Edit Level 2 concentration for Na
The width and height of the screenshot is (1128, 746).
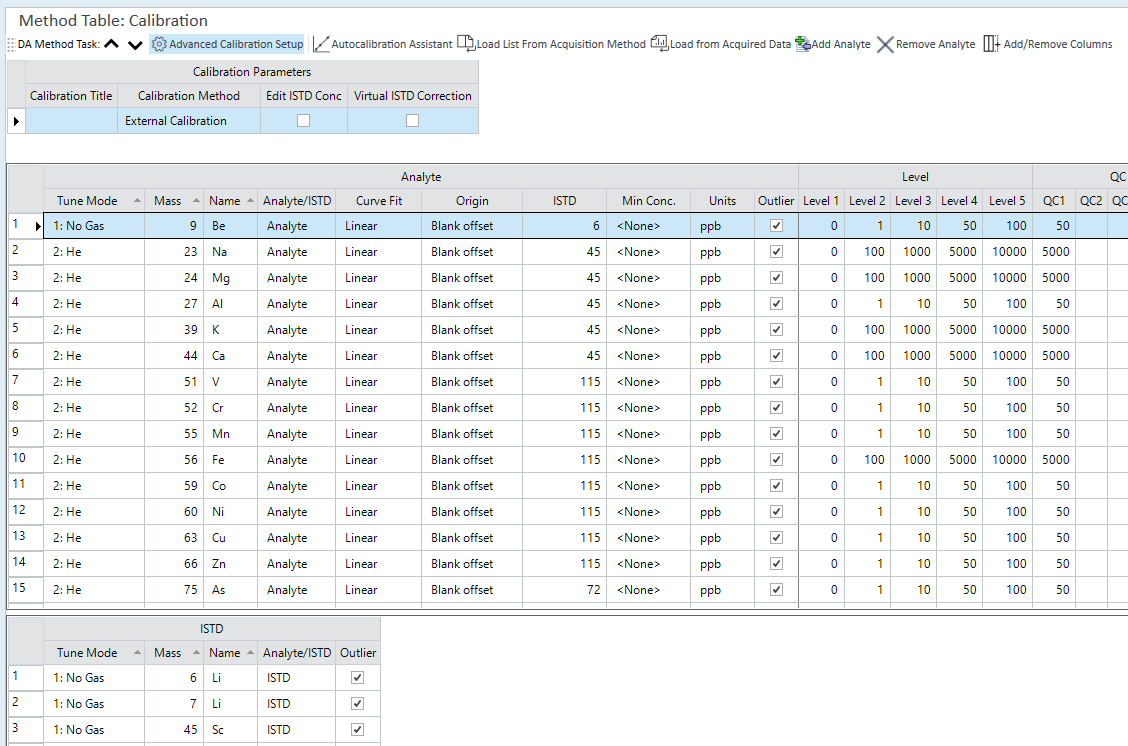point(867,252)
